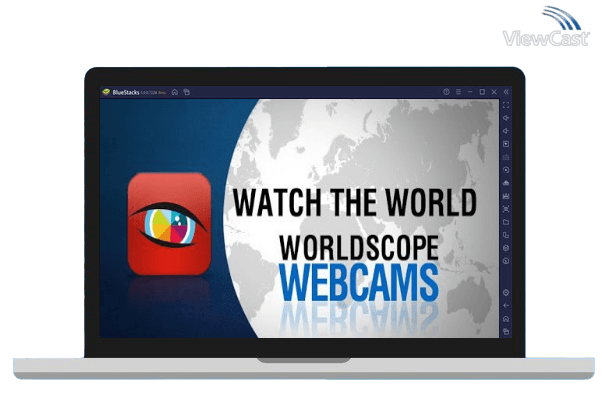Click the hexagon icon in the sidebar

pos(506,248)
